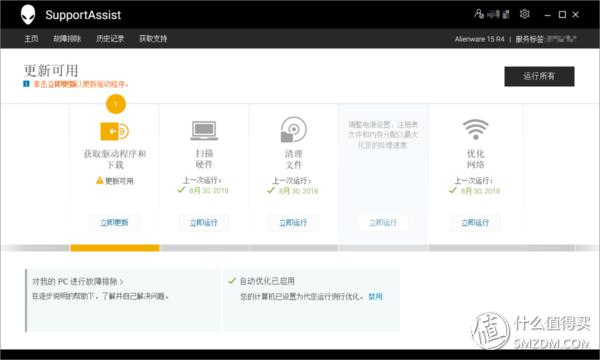The width and height of the screenshot is (600, 360).
Task: Click 立即运行 under 扫描硬件
Action: click(204, 223)
